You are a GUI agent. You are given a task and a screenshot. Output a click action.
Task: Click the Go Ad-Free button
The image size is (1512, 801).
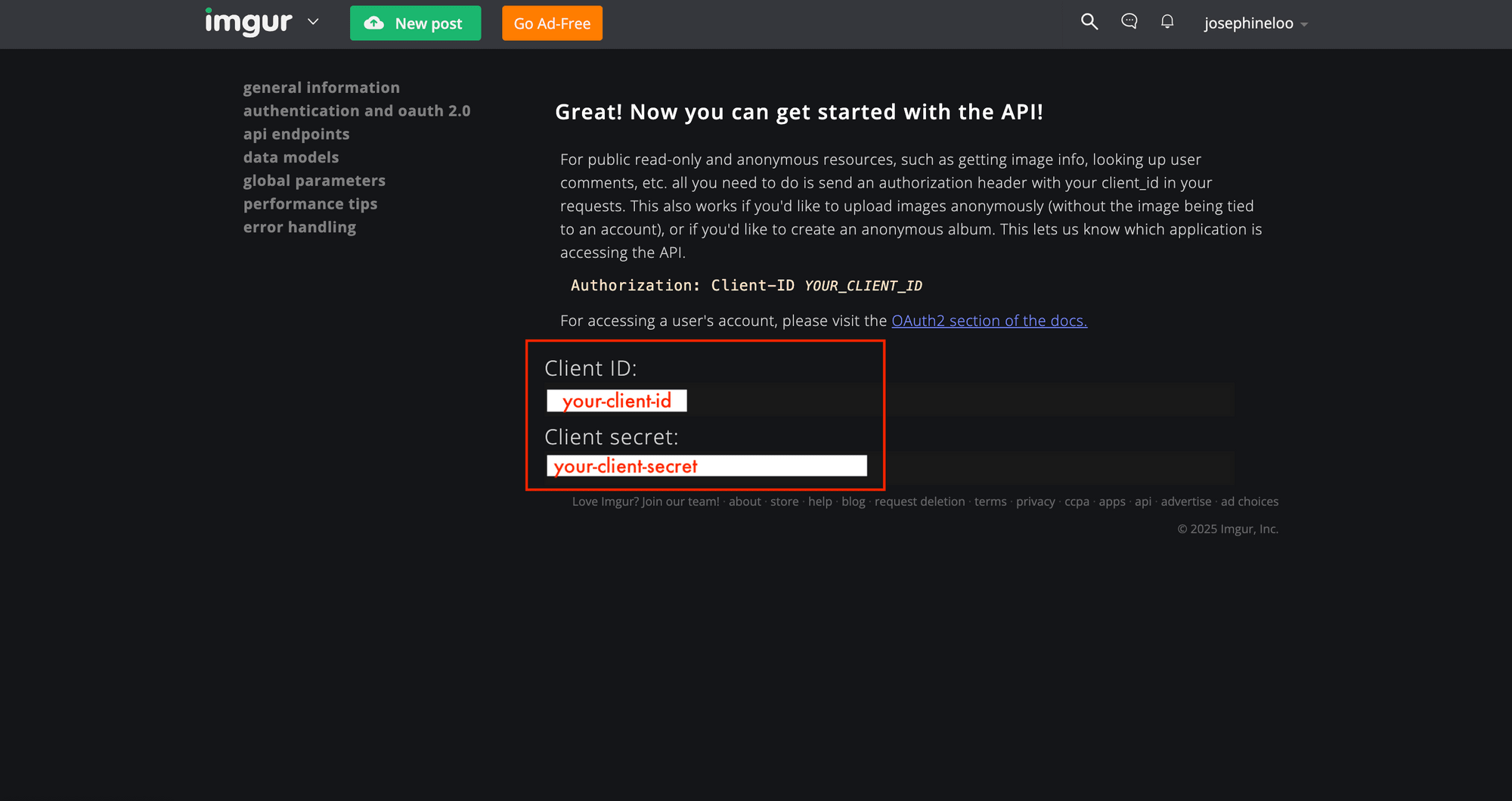(552, 23)
